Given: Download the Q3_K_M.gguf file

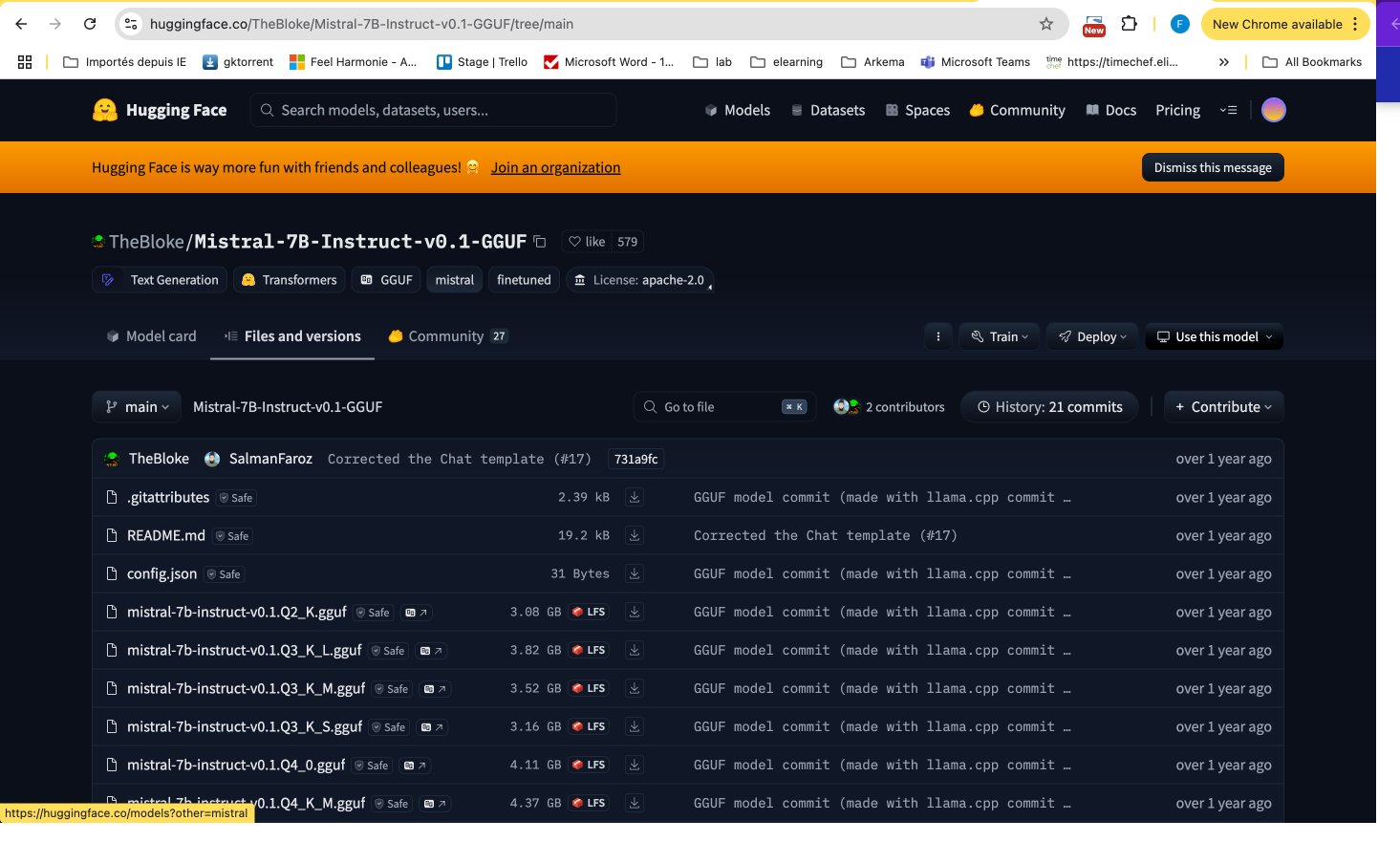Looking at the screenshot, I should (x=635, y=688).
